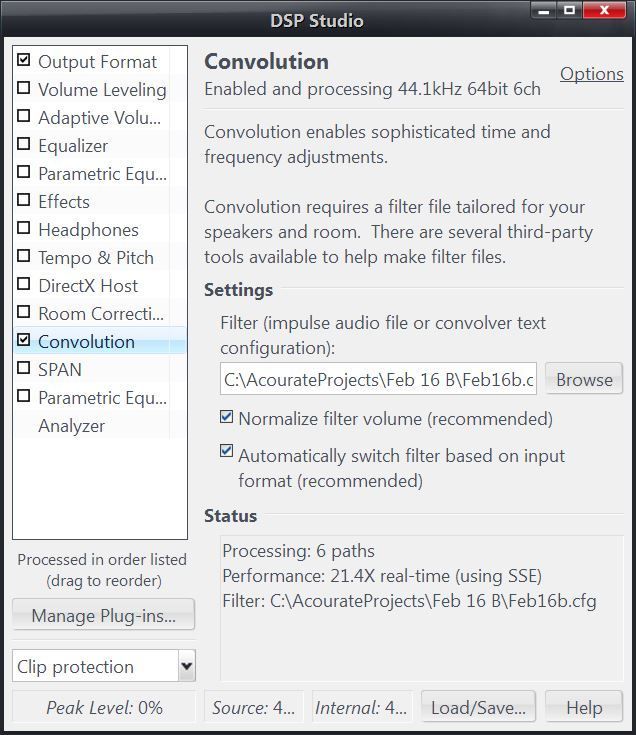Screen dimensions: 636x735
Task: Uncheck Normalize filter volume
Action: click(x=226, y=416)
